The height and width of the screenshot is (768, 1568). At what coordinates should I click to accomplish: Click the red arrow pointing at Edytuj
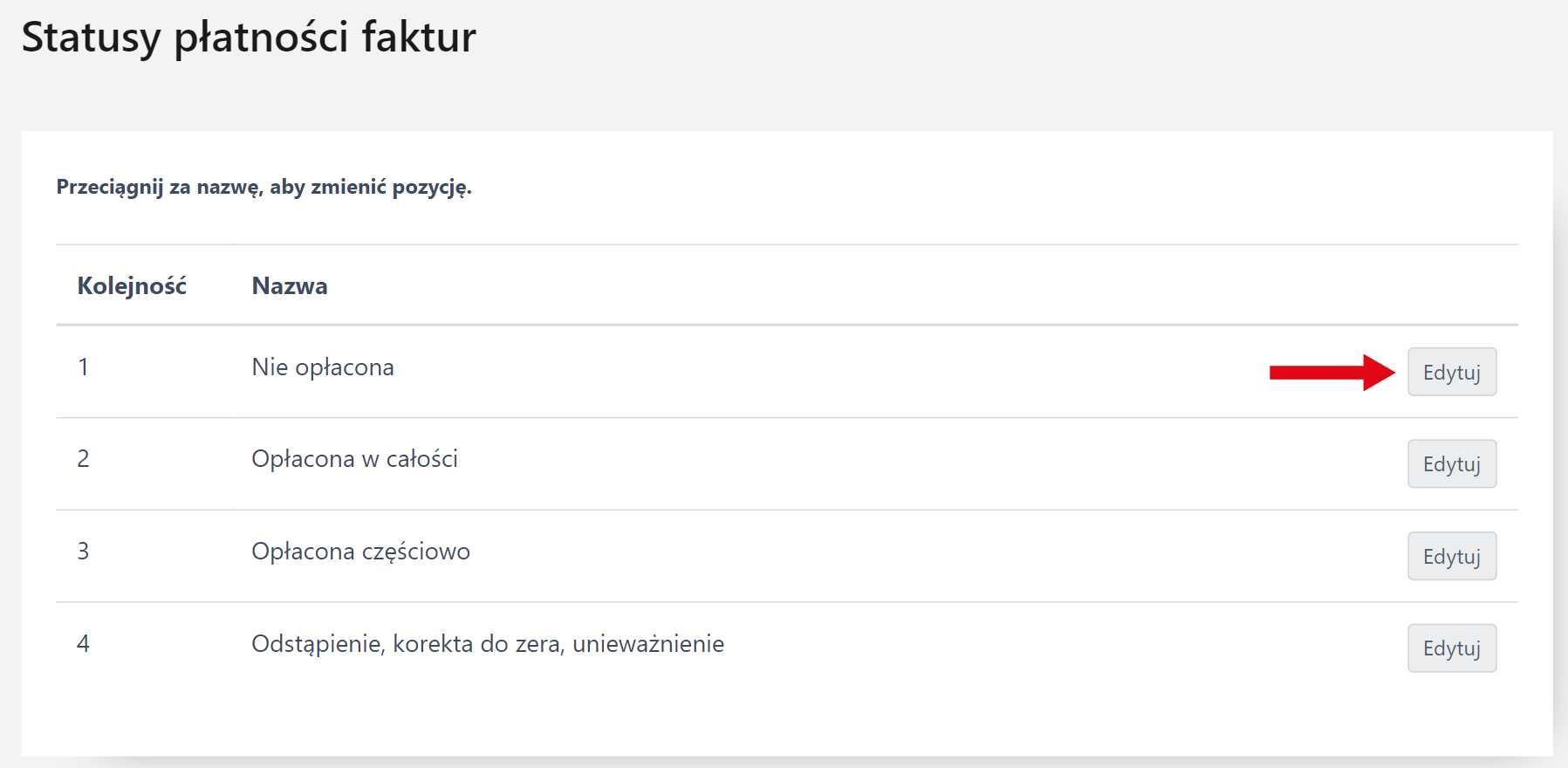(1331, 373)
